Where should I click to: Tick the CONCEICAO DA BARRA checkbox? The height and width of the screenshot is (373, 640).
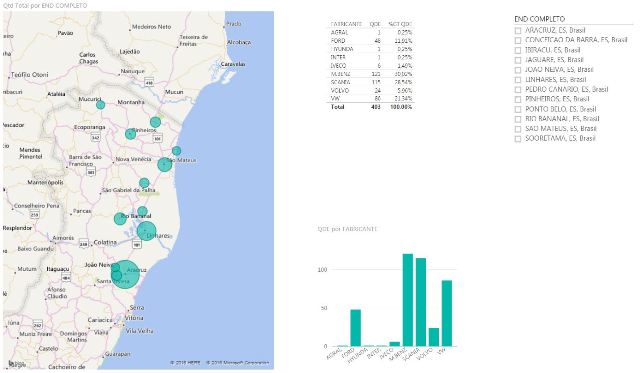(518, 40)
